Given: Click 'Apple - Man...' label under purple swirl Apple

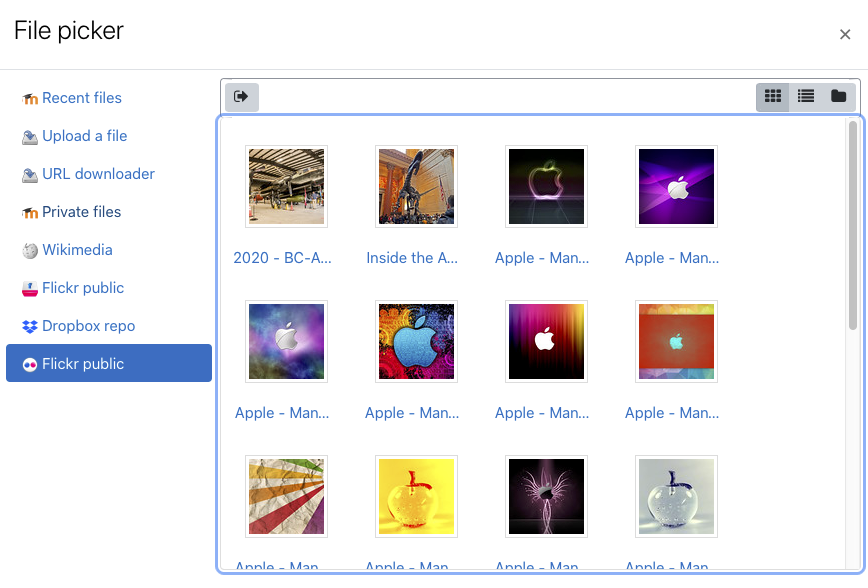Looking at the screenshot, I should pos(672,258).
